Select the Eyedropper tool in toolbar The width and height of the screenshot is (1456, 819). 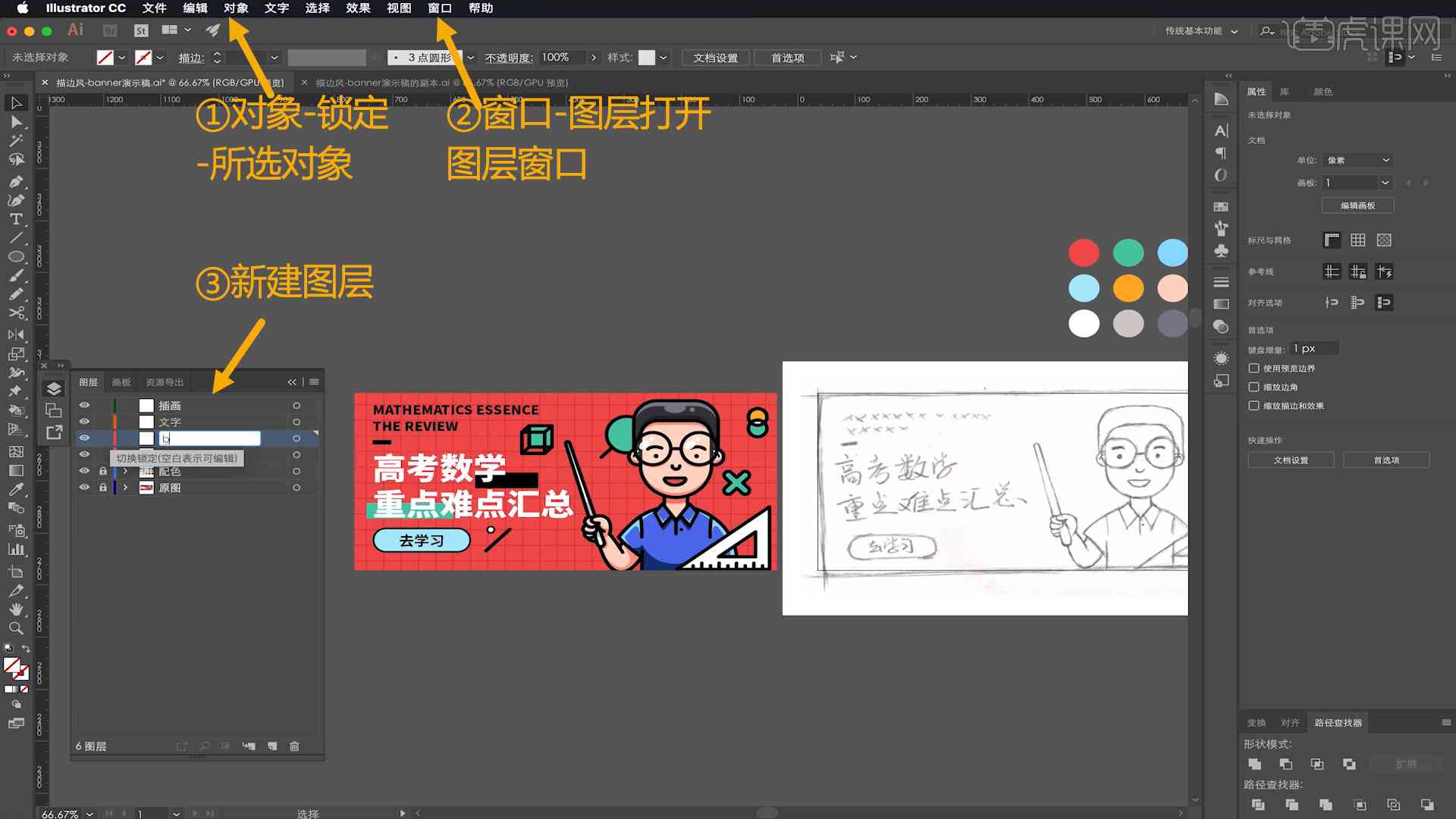point(14,489)
